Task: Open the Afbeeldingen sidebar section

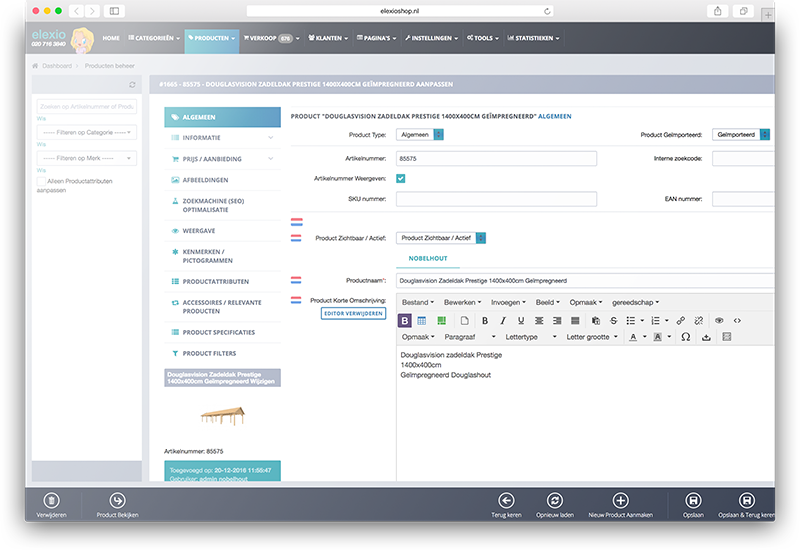Action: click(x=222, y=180)
